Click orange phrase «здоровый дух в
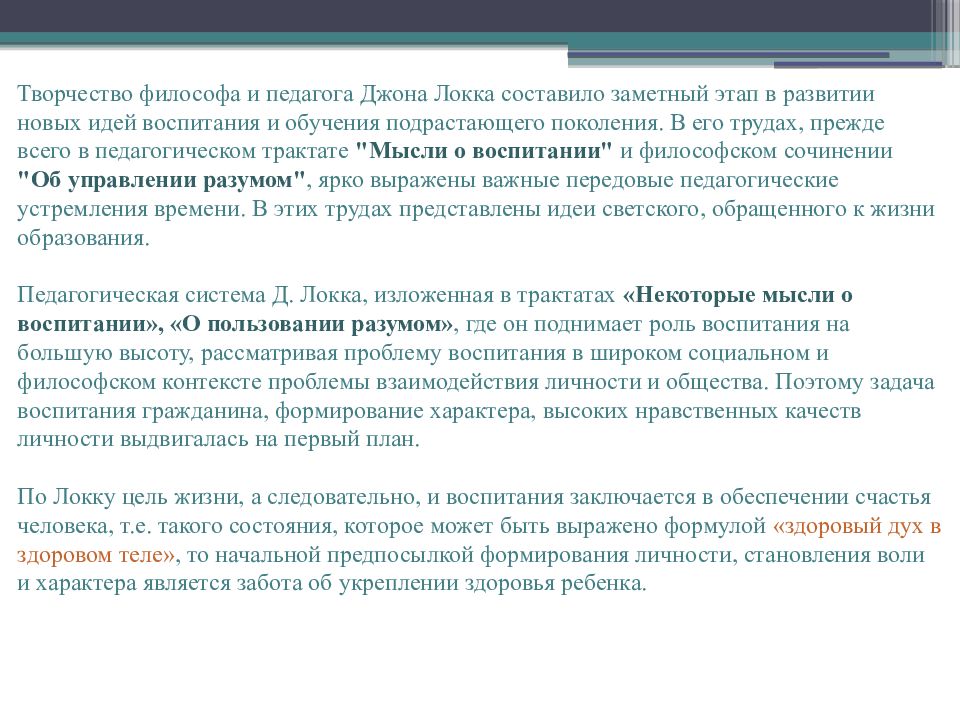Image resolution: width=960 pixels, height=720 pixels. click(x=857, y=526)
